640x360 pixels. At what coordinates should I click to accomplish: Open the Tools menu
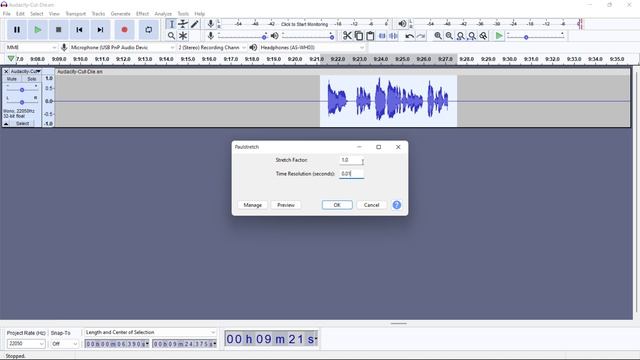pyautogui.click(x=183, y=13)
